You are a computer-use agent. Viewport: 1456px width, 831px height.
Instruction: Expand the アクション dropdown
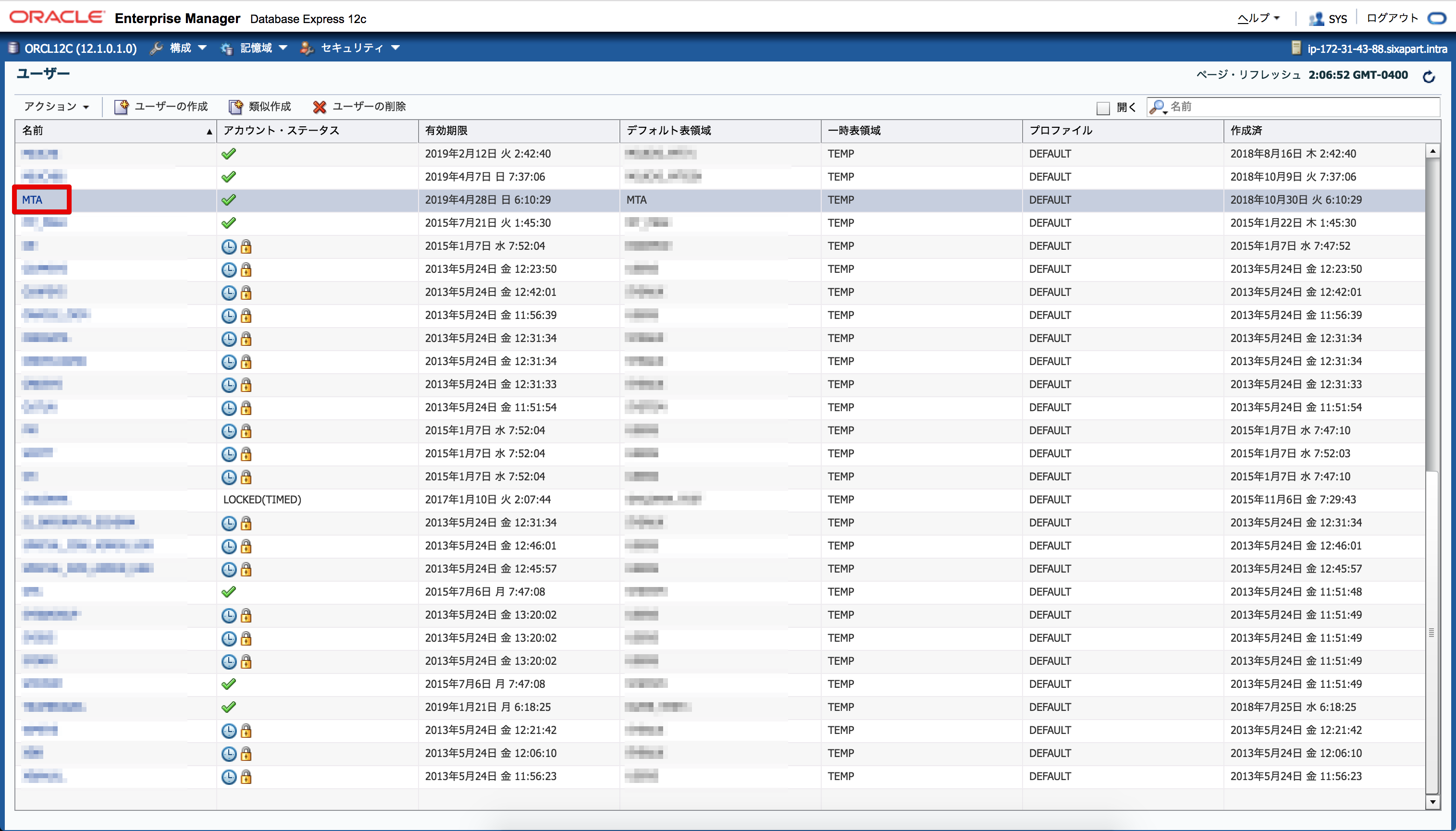coord(56,107)
